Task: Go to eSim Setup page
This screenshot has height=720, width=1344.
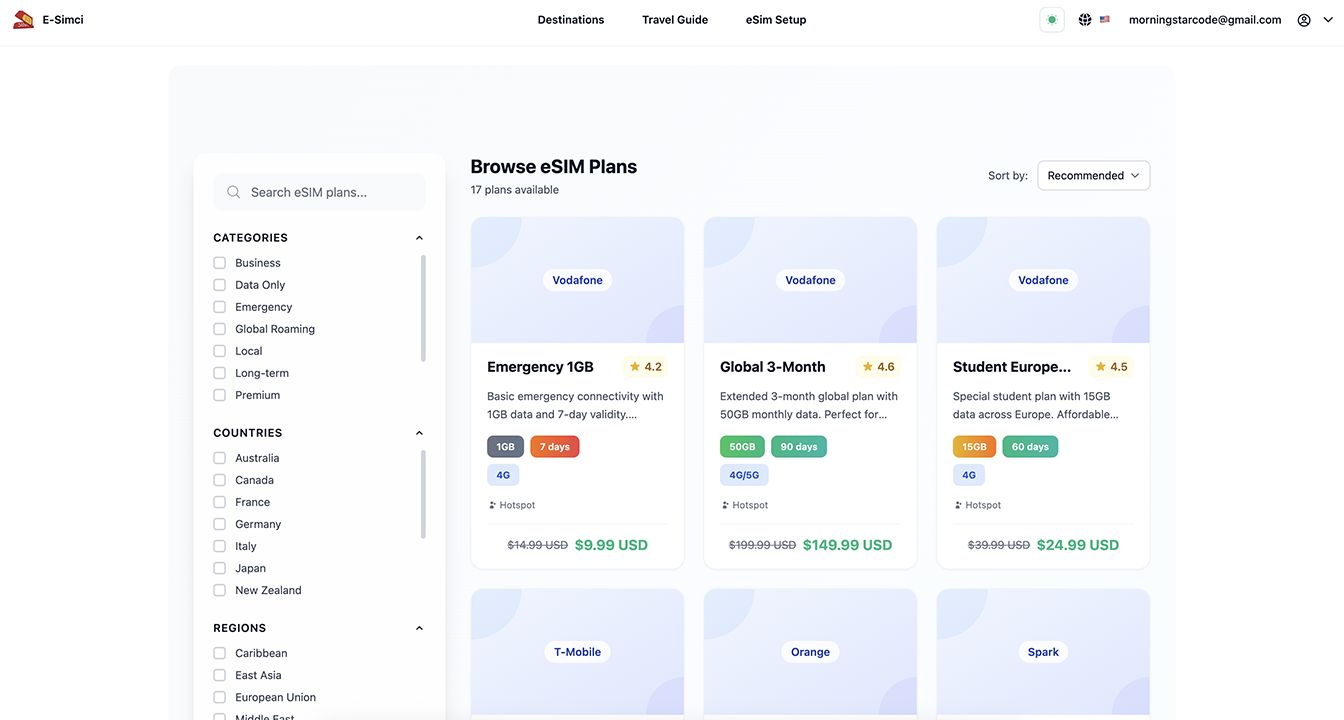Action: tap(776, 20)
